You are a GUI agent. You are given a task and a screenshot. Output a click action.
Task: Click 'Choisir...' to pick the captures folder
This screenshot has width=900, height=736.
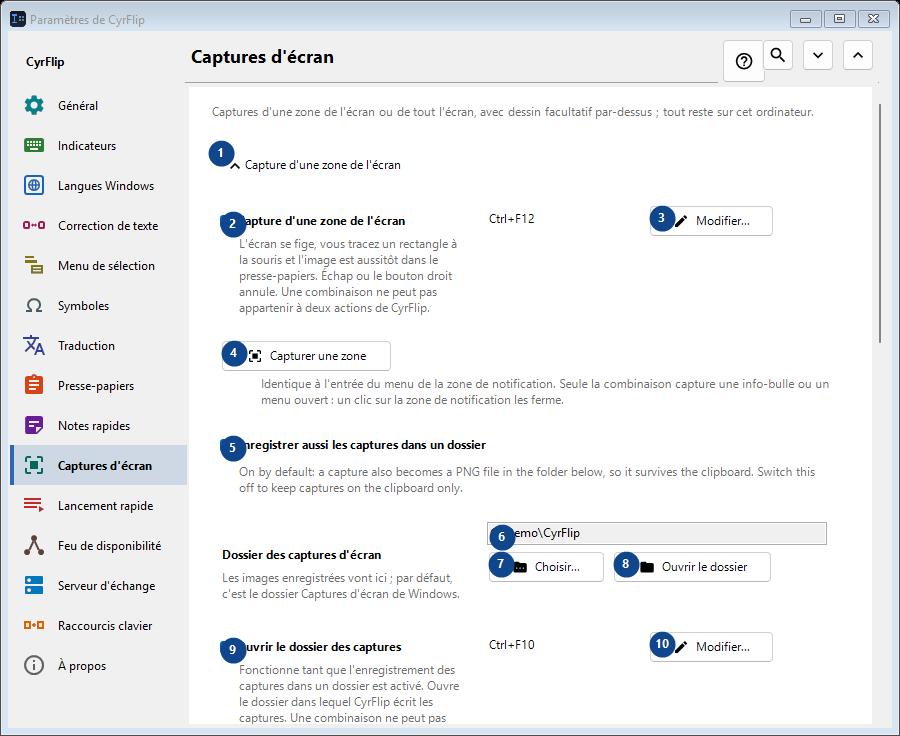(546, 567)
